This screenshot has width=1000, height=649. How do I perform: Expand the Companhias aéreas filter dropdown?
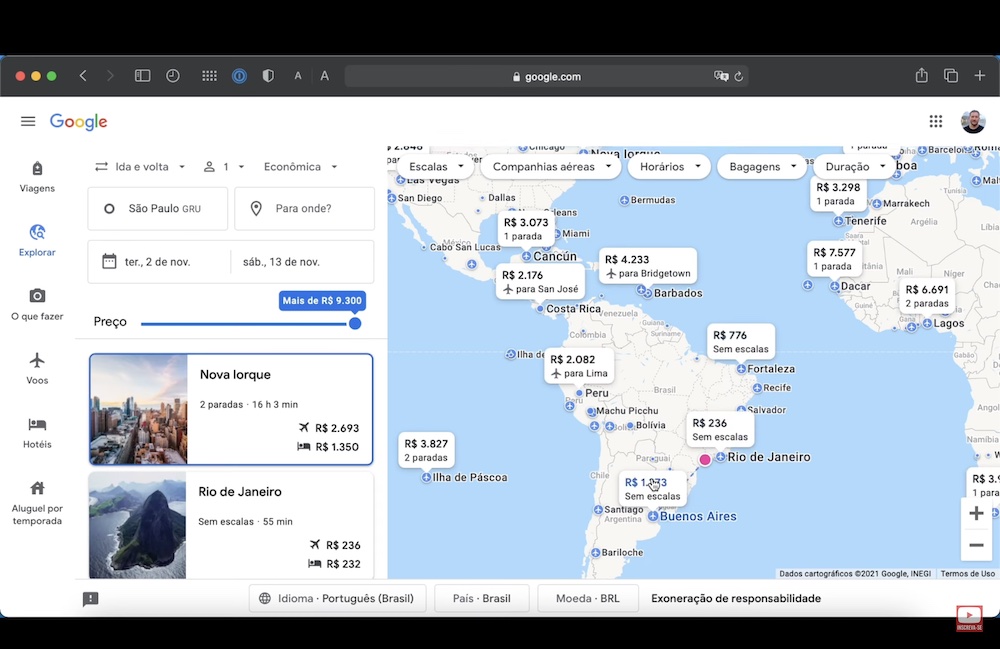pyautogui.click(x=551, y=166)
